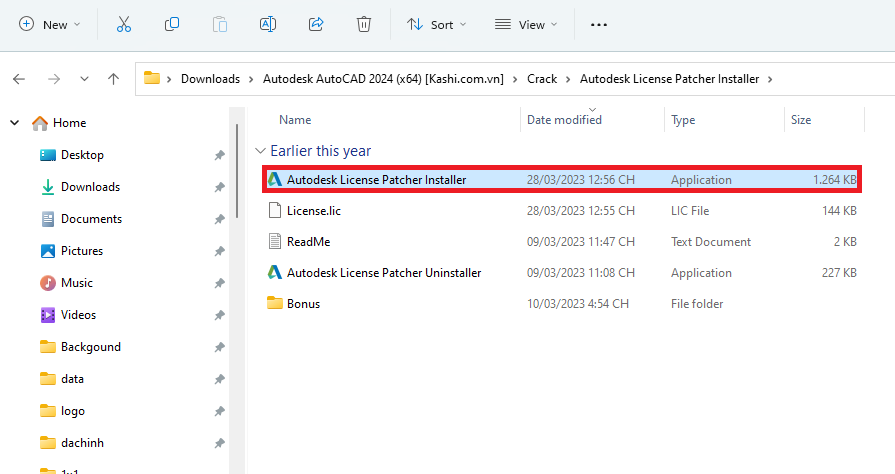Viewport: 895px width, 474px height.
Task: Open the New dropdown button
Action: tap(50, 25)
